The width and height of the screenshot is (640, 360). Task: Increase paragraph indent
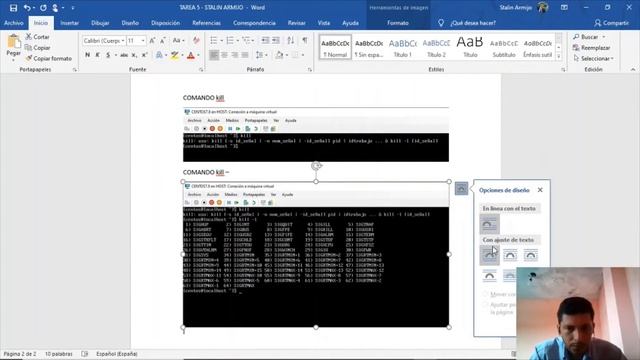click(276, 40)
